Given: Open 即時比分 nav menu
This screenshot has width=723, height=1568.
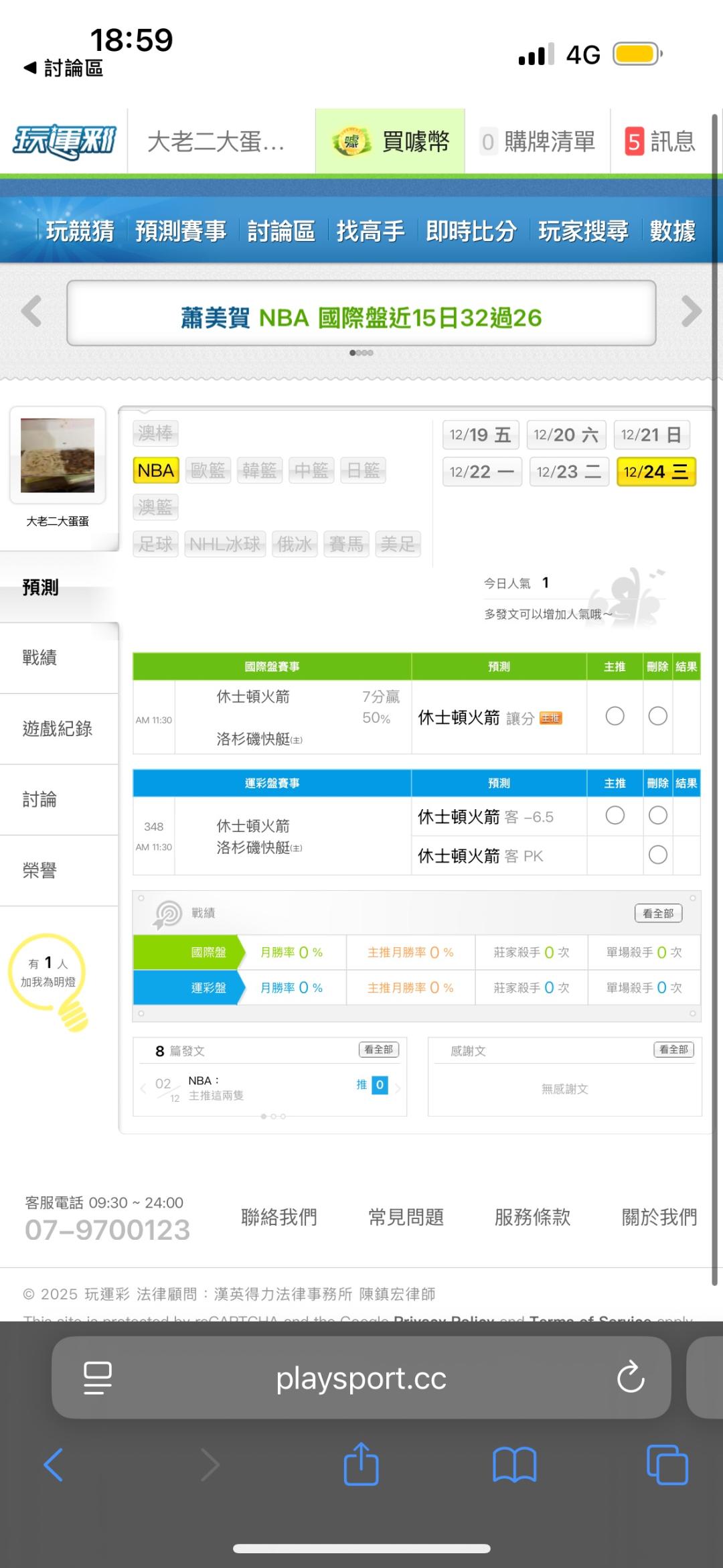Looking at the screenshot, I should 471,231.
